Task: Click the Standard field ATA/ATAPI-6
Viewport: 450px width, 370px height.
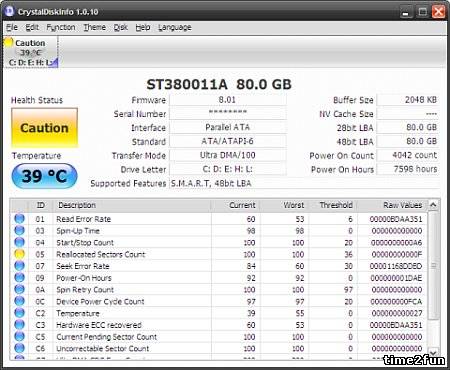Action: click(228, 141)
